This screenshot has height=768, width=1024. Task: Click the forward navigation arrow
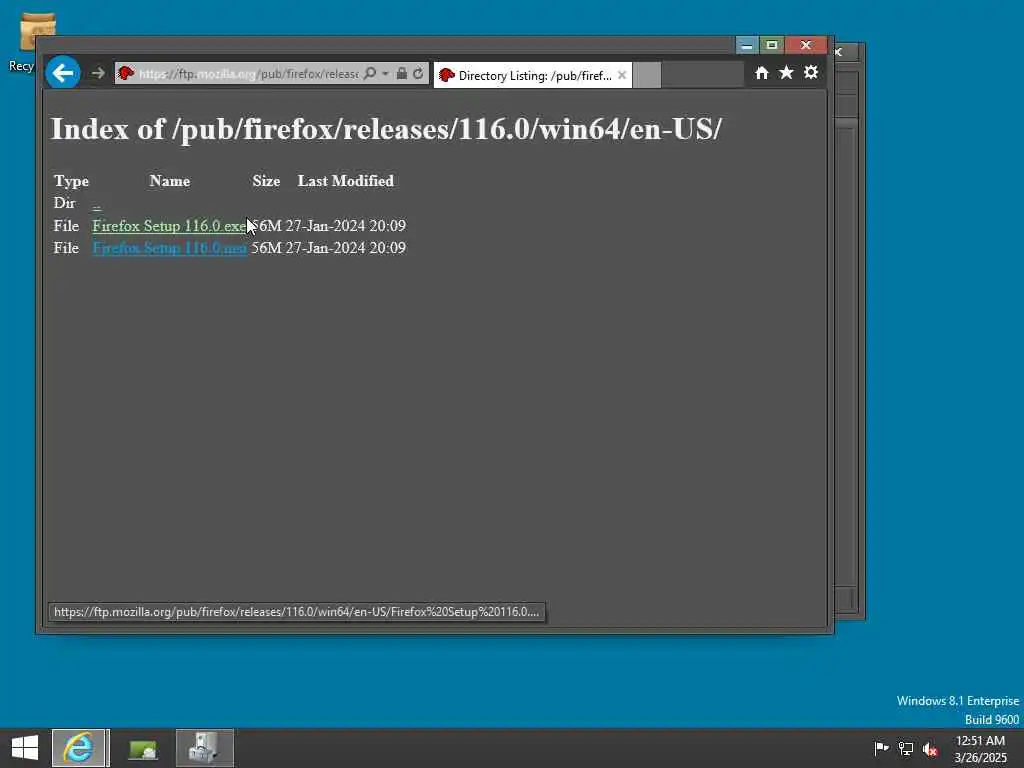coord(98,73)
